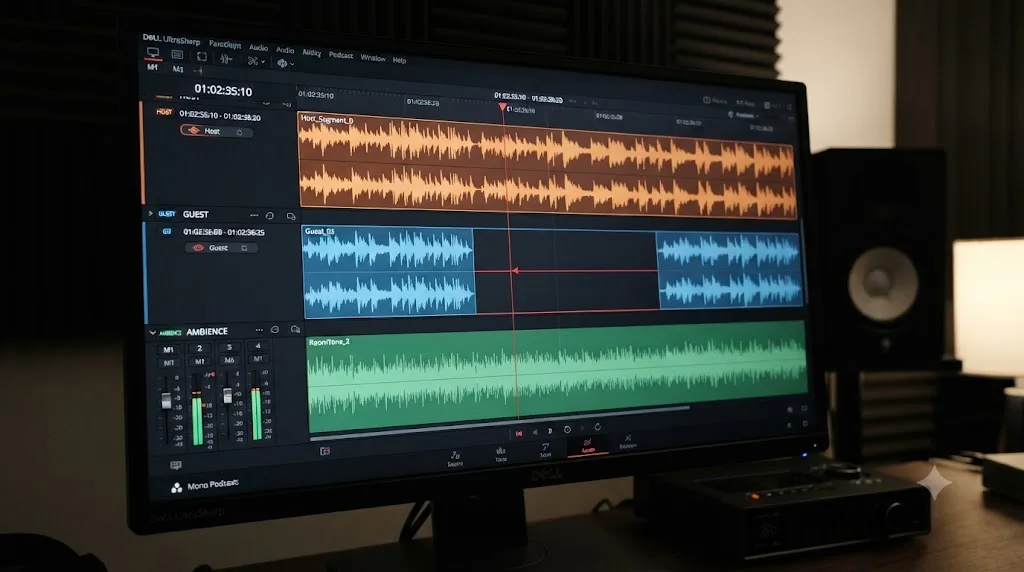Open GUEST track three-dot options menu
Image resolution: width=1024 pixels, height=572 pixels.
pos(254,215)
